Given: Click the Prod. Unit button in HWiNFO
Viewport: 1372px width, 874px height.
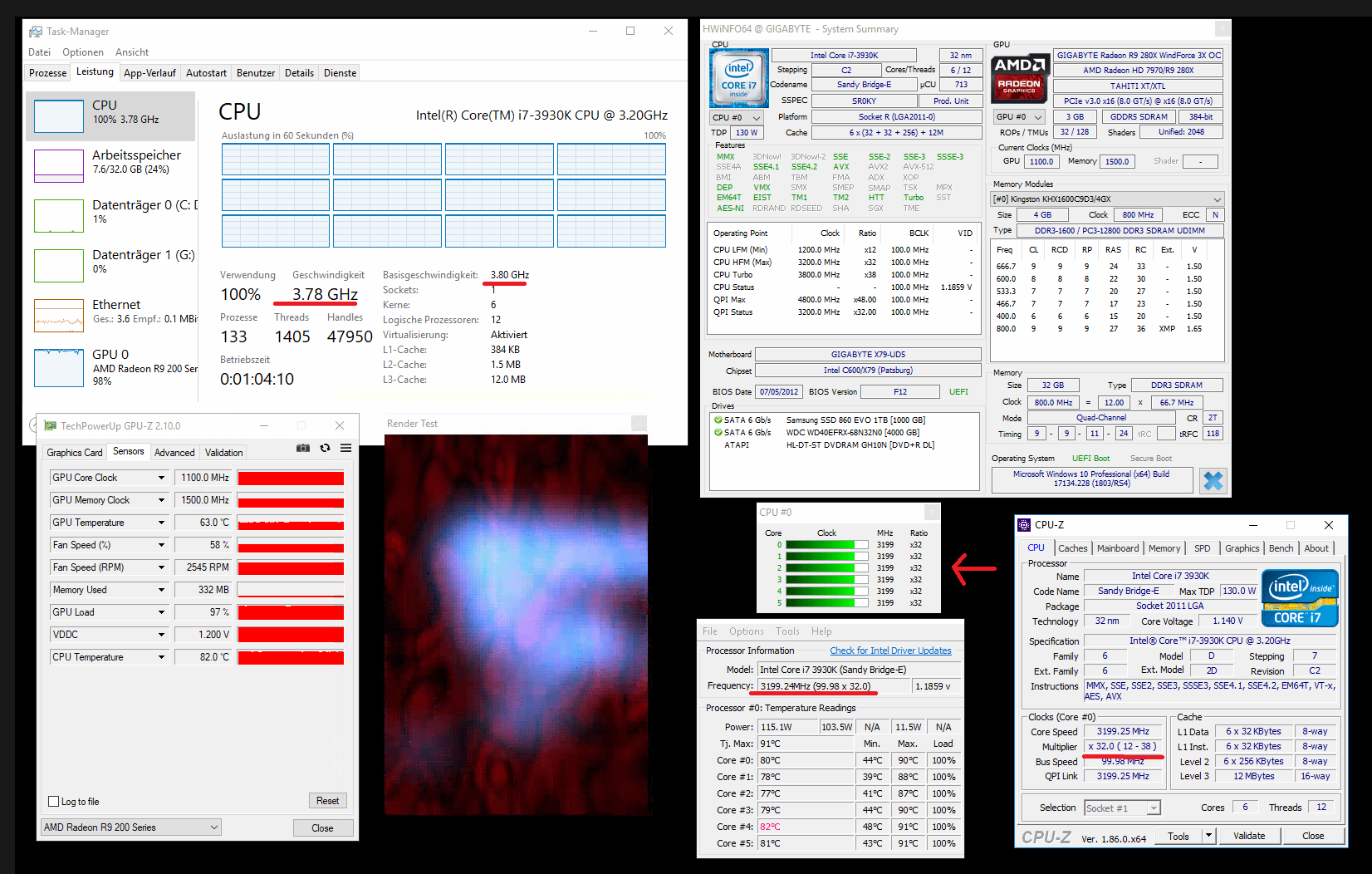Looking at the screenshot, I should tap(951, 101).
